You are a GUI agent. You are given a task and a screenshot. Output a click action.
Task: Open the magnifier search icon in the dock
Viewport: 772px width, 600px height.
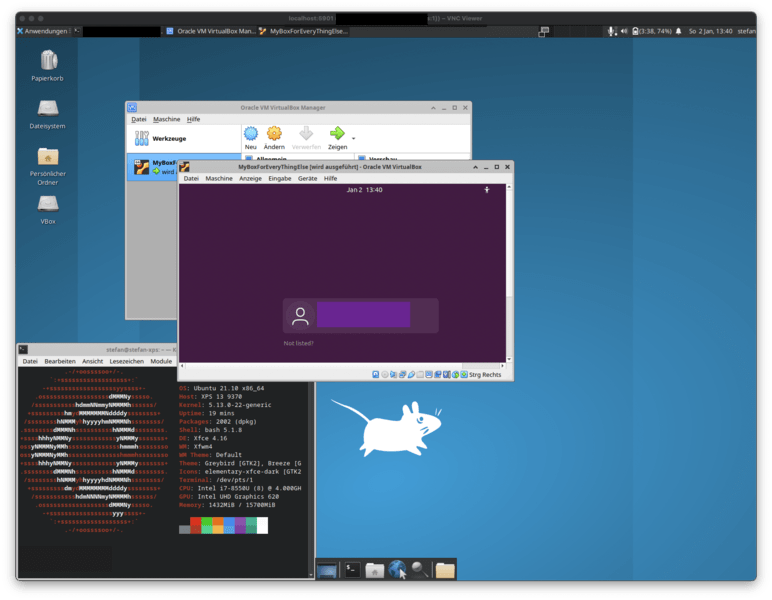(x=419, y=569)
